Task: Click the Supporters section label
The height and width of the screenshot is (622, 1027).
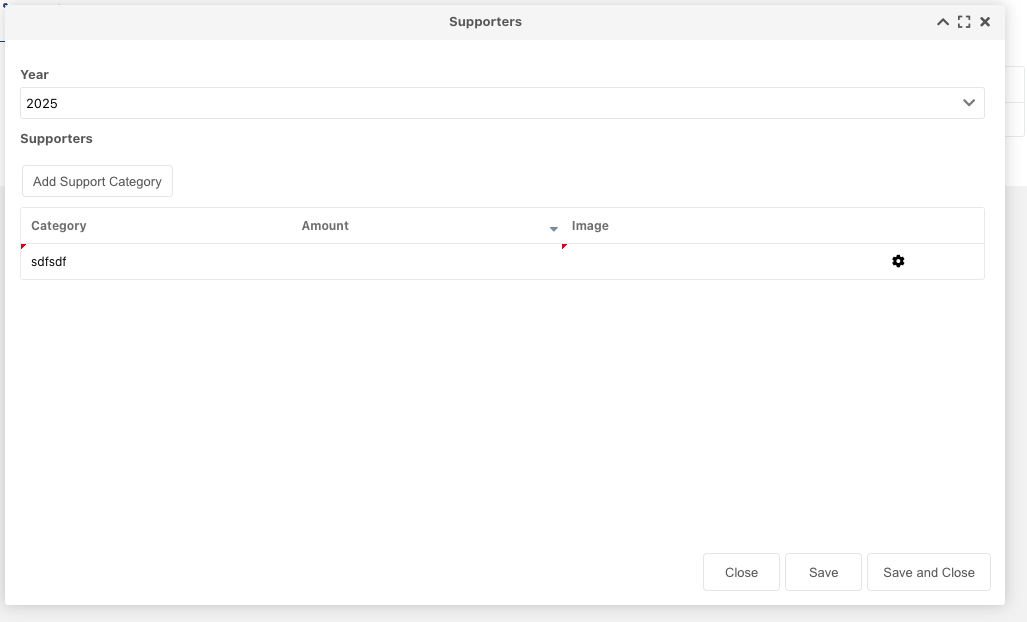Action: (x=57, y=139)
